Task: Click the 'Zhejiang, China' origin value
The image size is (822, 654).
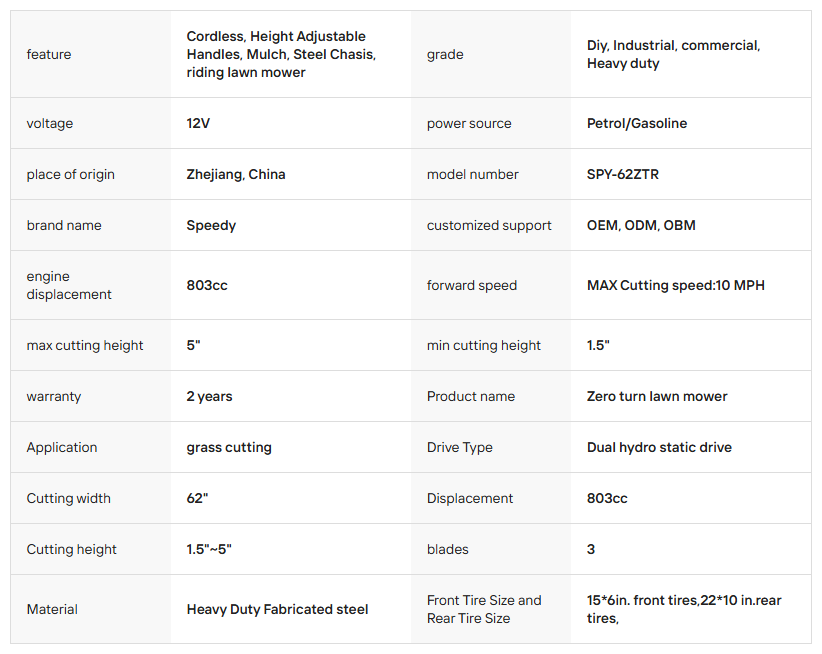Action: [236, 174]
